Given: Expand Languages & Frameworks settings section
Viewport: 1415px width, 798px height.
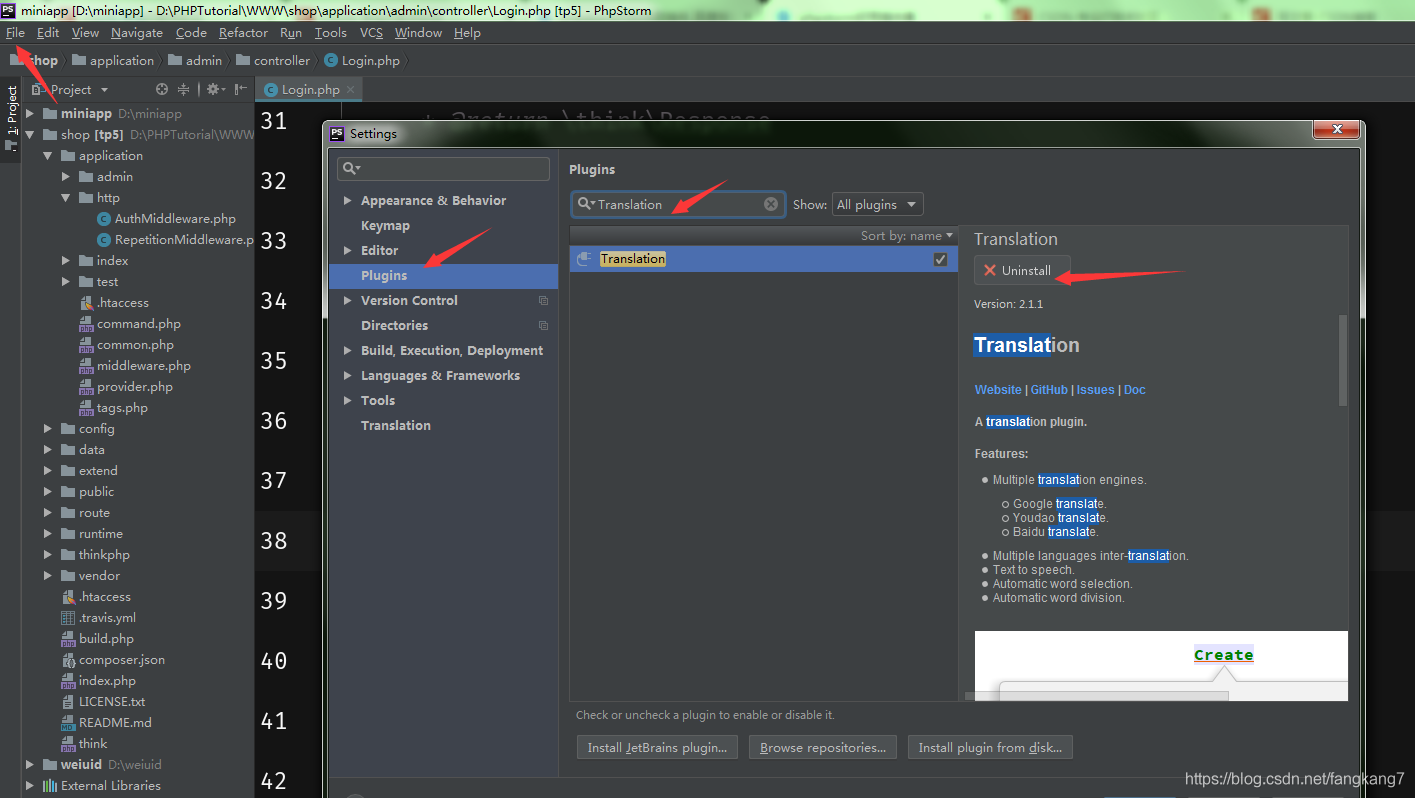Looking at the screenshot, I should pyautogui.click(x=348, y=375).
